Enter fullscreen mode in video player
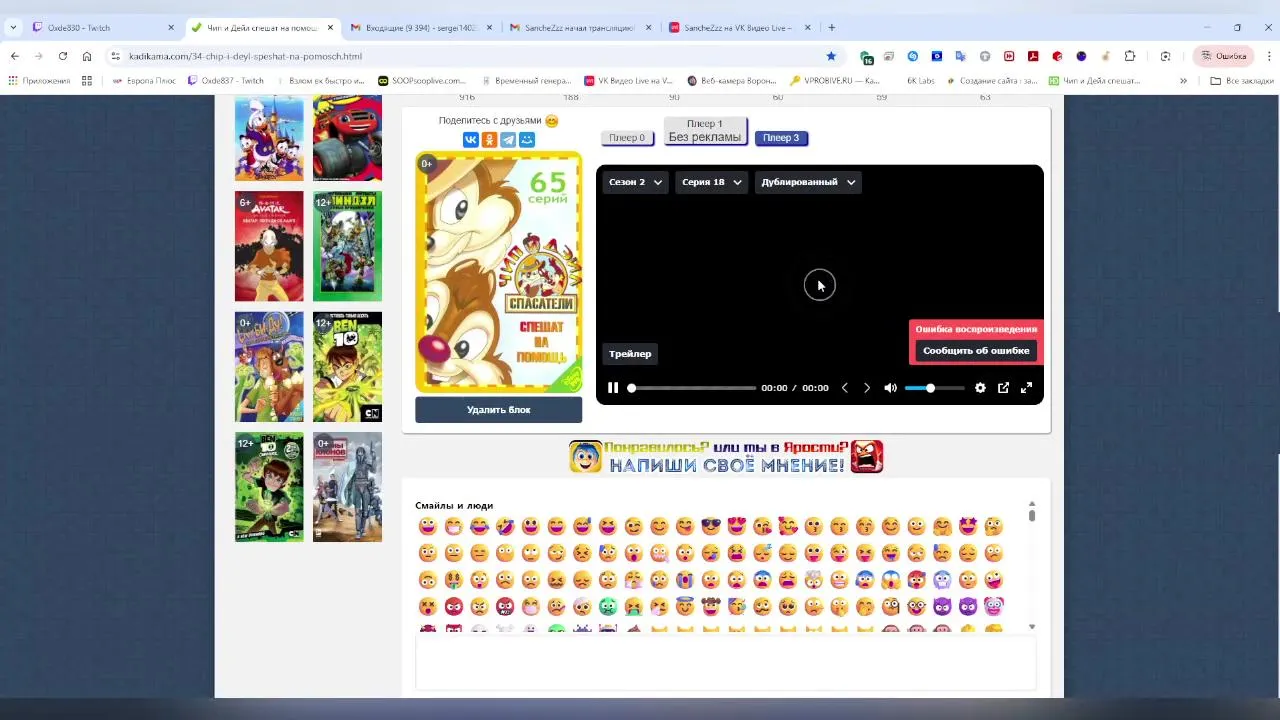 [1026, 388]
